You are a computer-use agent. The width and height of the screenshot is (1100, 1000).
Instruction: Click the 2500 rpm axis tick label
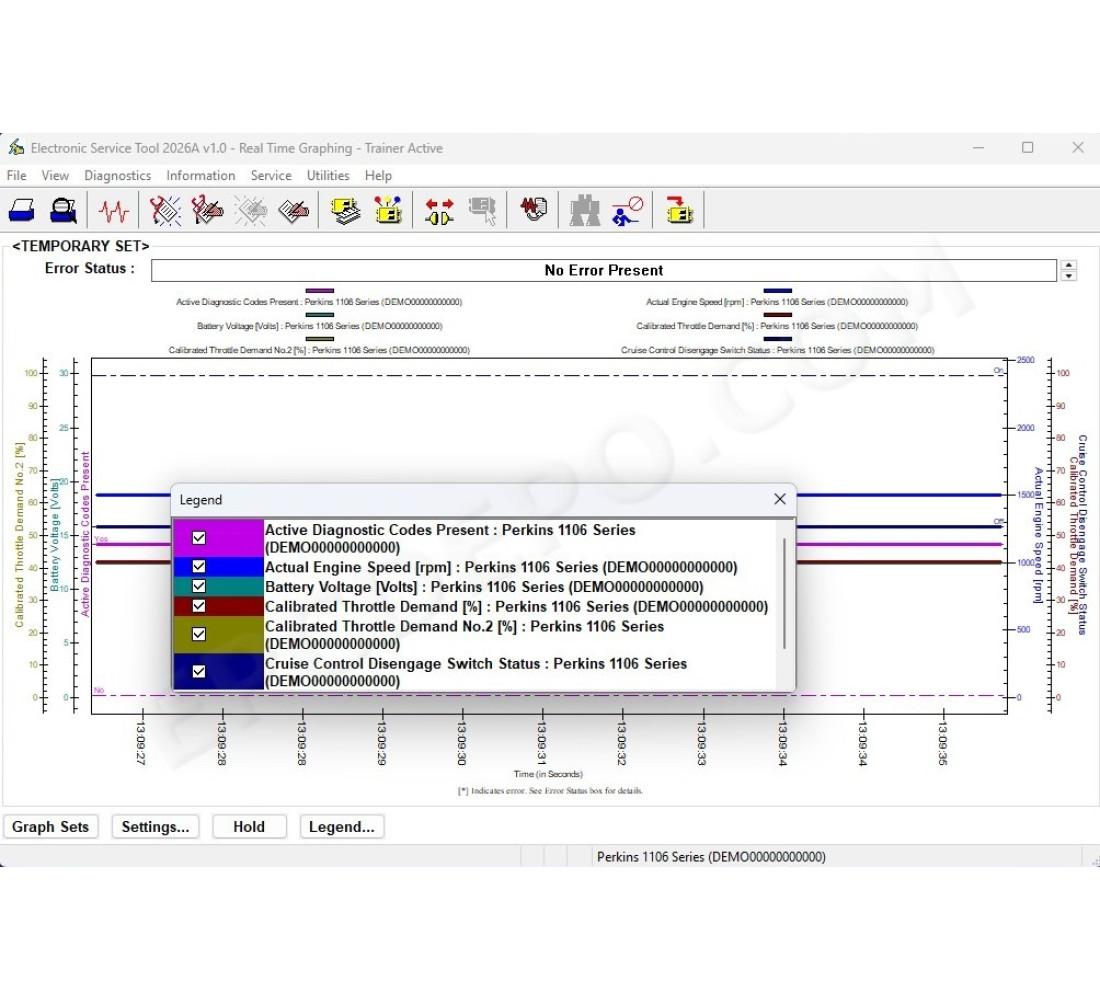[x=1026, y=360]
